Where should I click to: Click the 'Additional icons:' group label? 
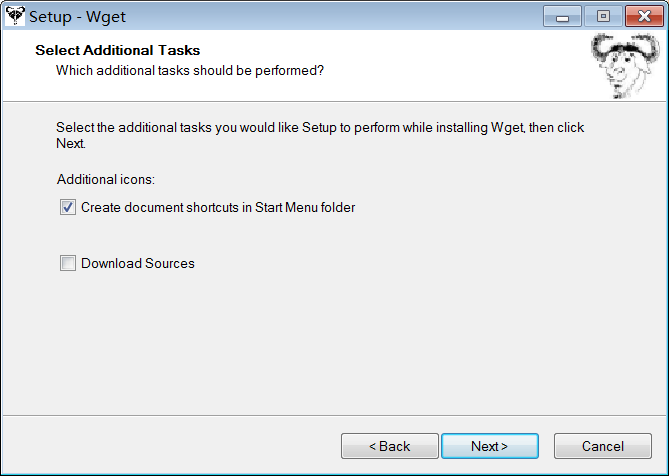[x=106, y=180]
